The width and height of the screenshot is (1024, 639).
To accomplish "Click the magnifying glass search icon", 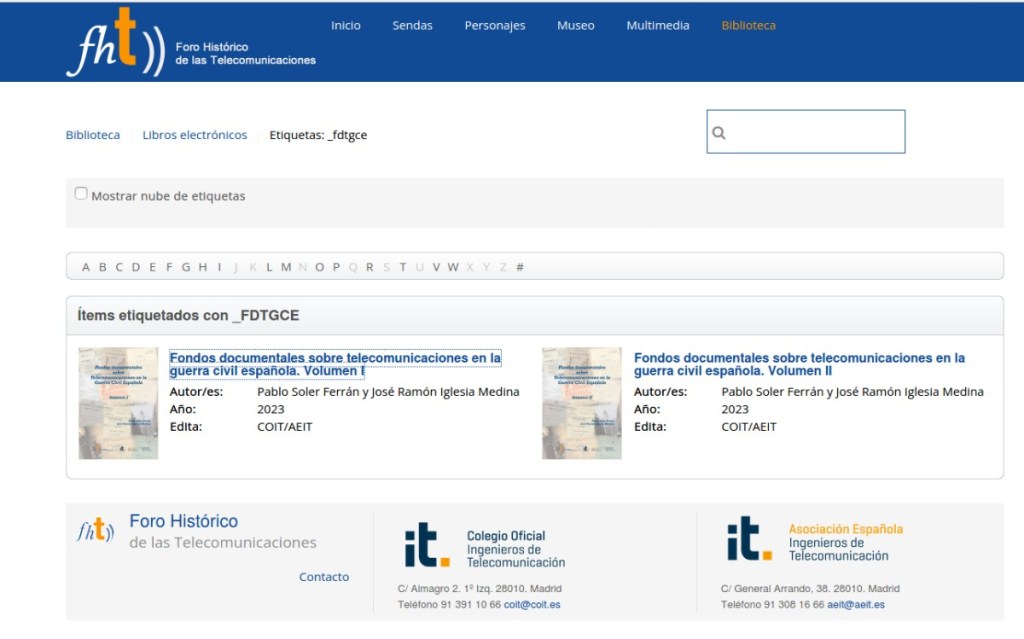I will 719,133.
